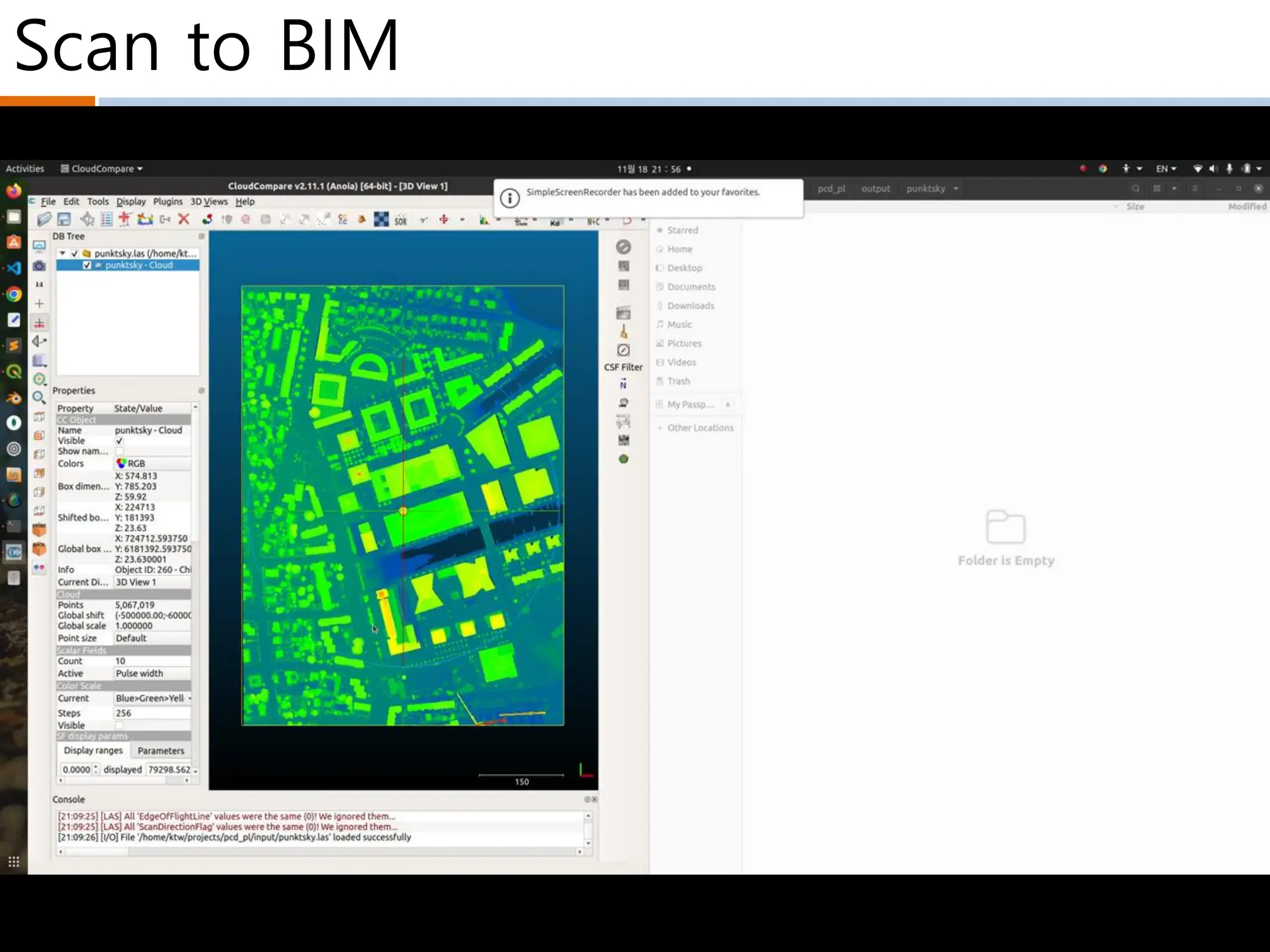Open Other Locations in Files sidebar
This screenshot has width=1270, height=952.
[700, 428]
